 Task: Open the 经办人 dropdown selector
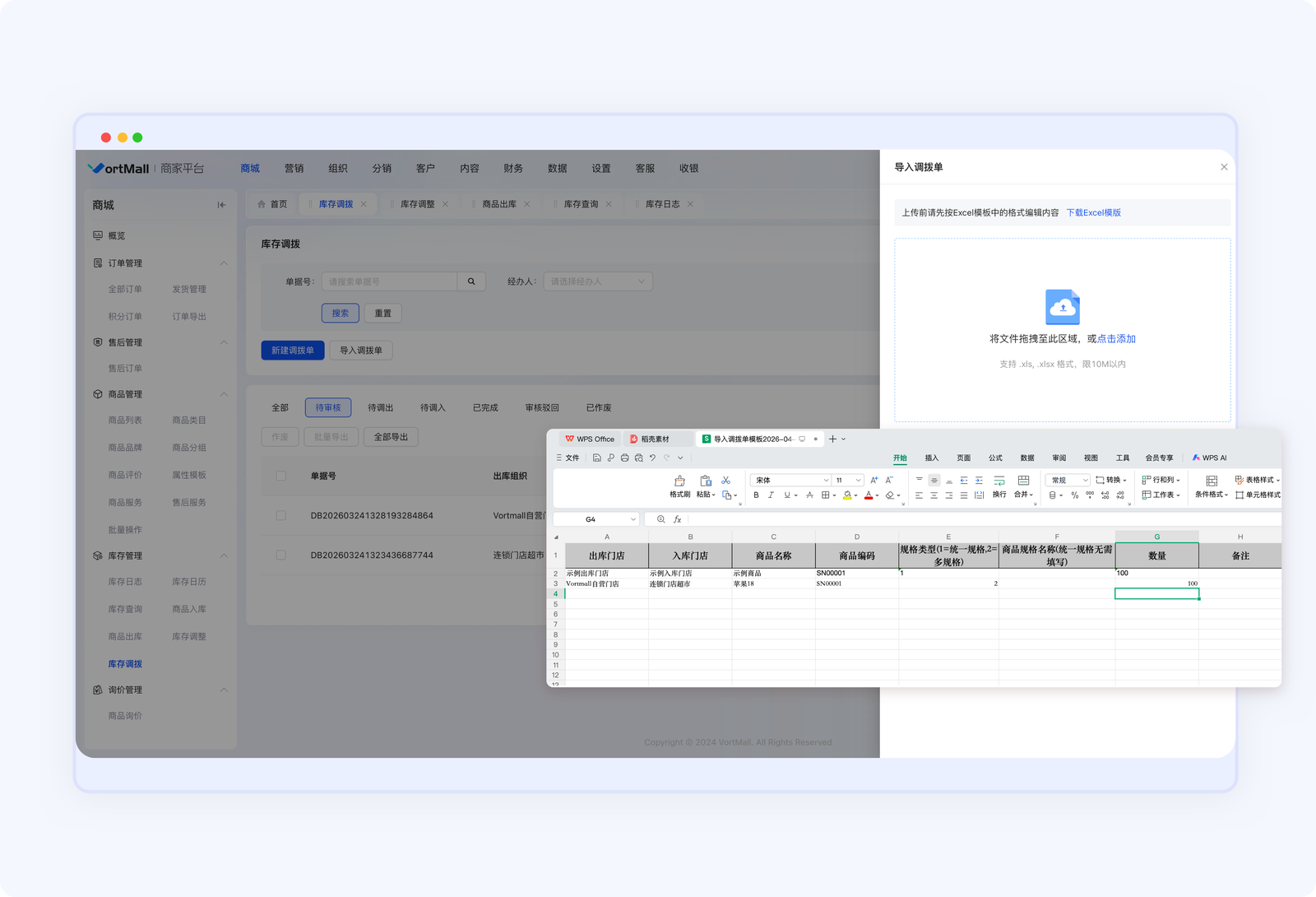[597, 281]
